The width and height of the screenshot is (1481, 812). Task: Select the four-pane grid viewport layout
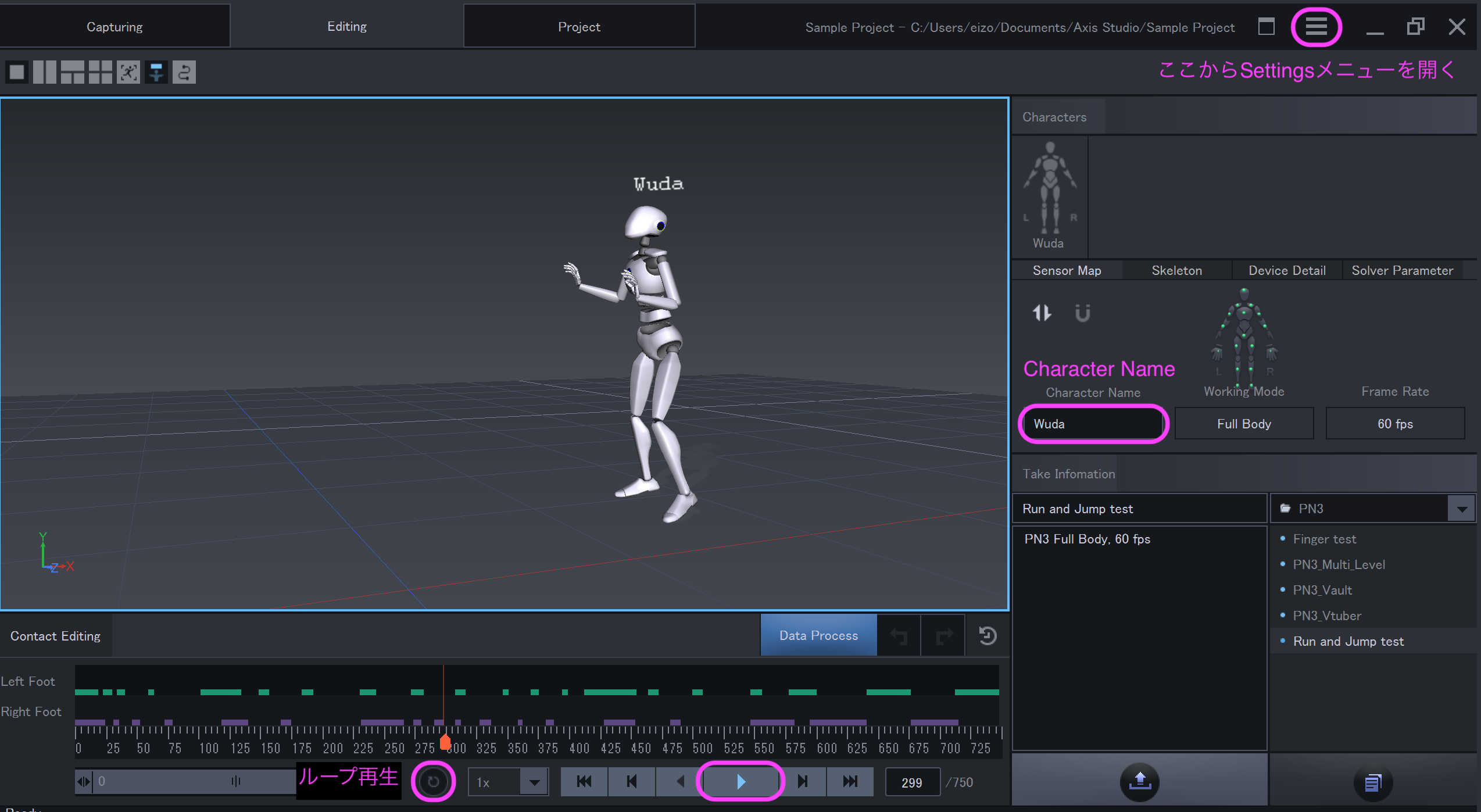point(100,72)
